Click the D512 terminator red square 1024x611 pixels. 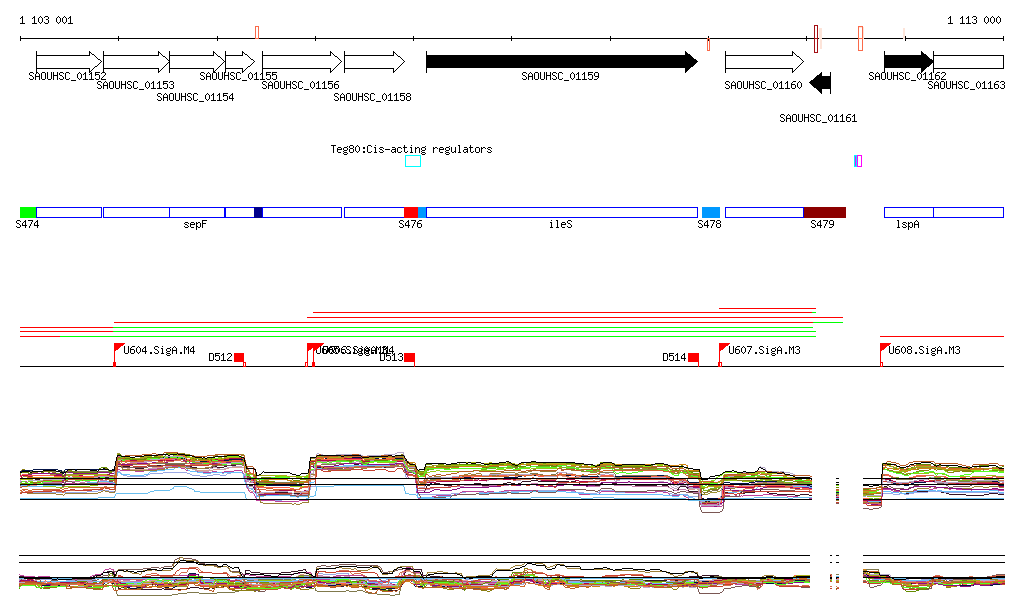click(x=239, y=357)
